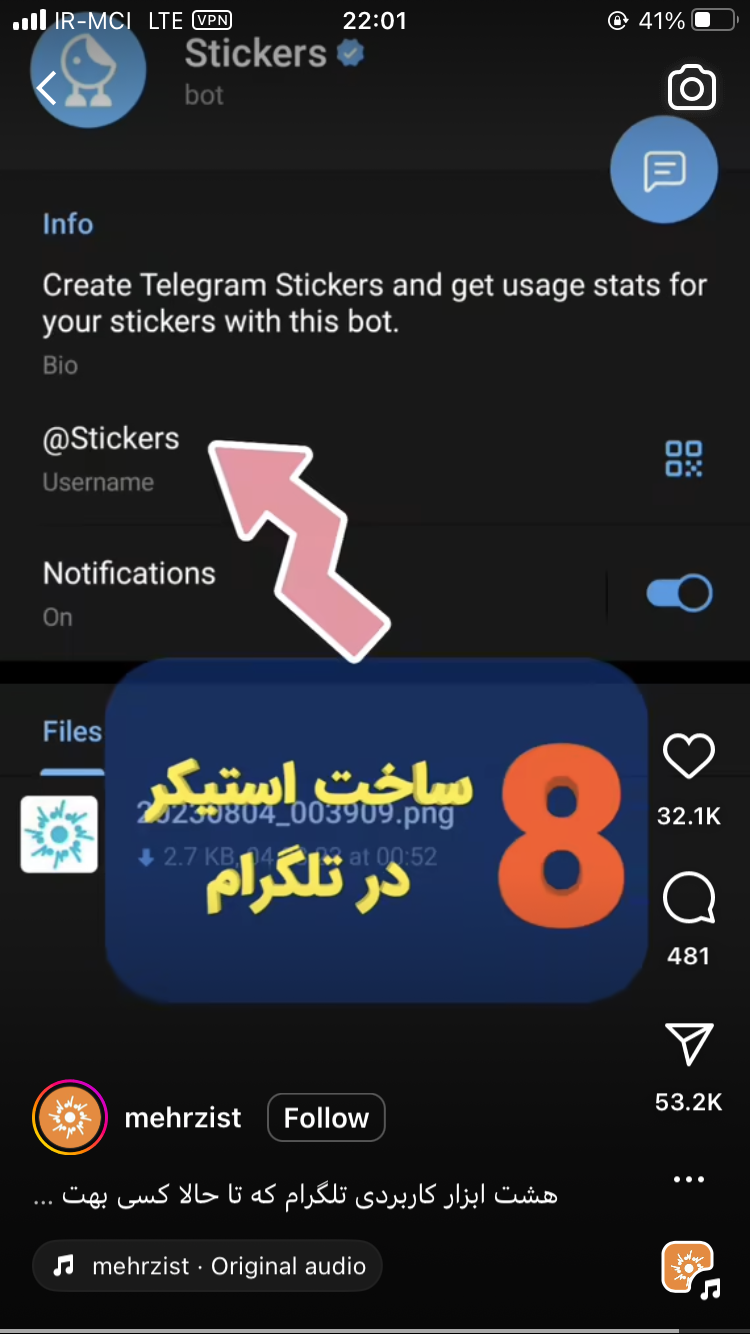Viewport: 750px width, 1334px height.
Task: Expand the truncated Persian caption text
Action: (x=295, y=1194)
